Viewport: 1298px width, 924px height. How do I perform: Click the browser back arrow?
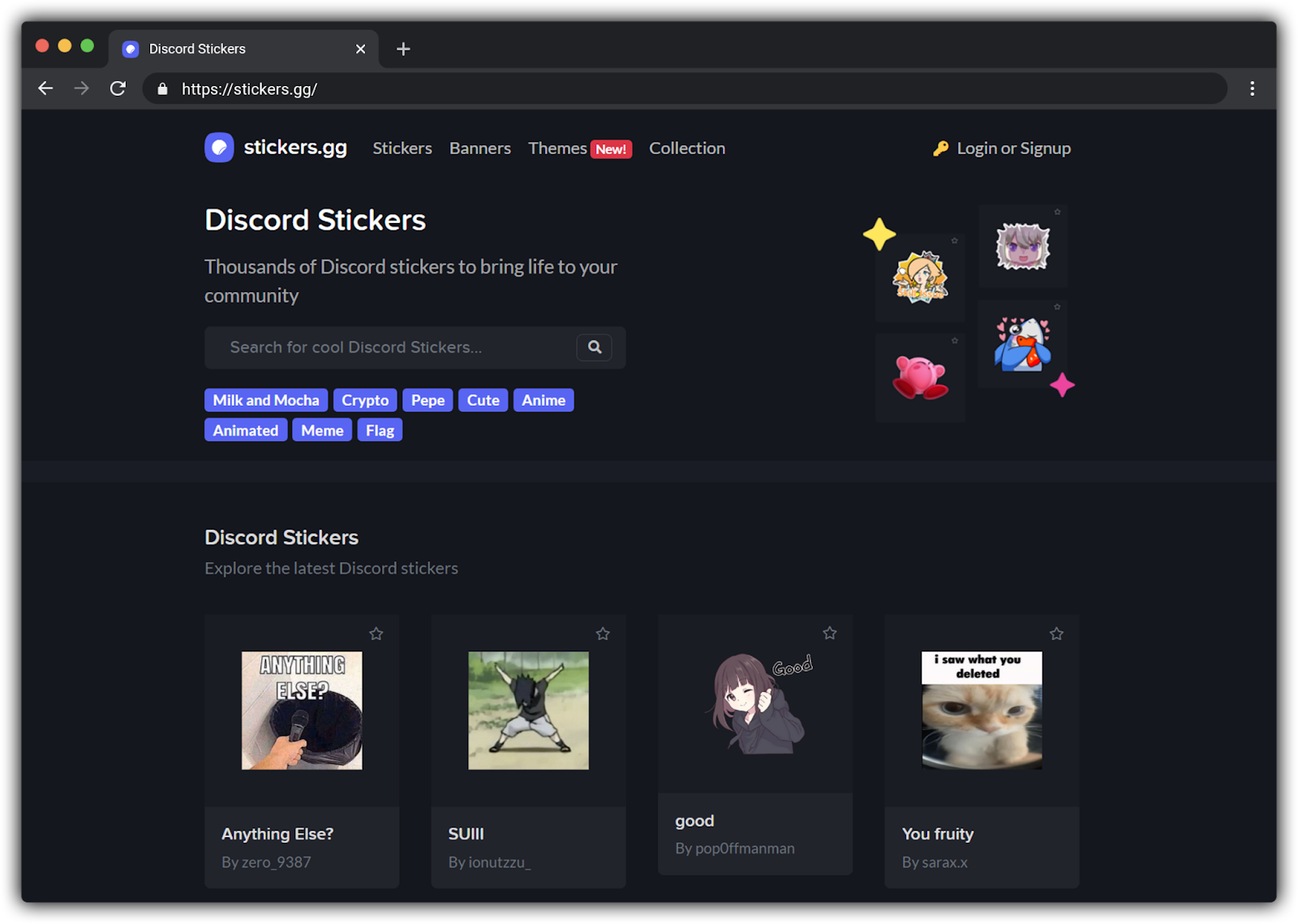(45, 88)
